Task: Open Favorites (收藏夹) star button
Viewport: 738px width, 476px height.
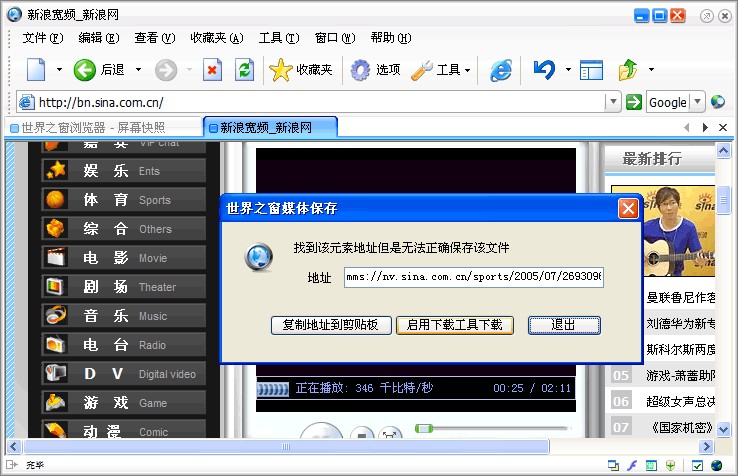Action: click(x=300, y=70)
